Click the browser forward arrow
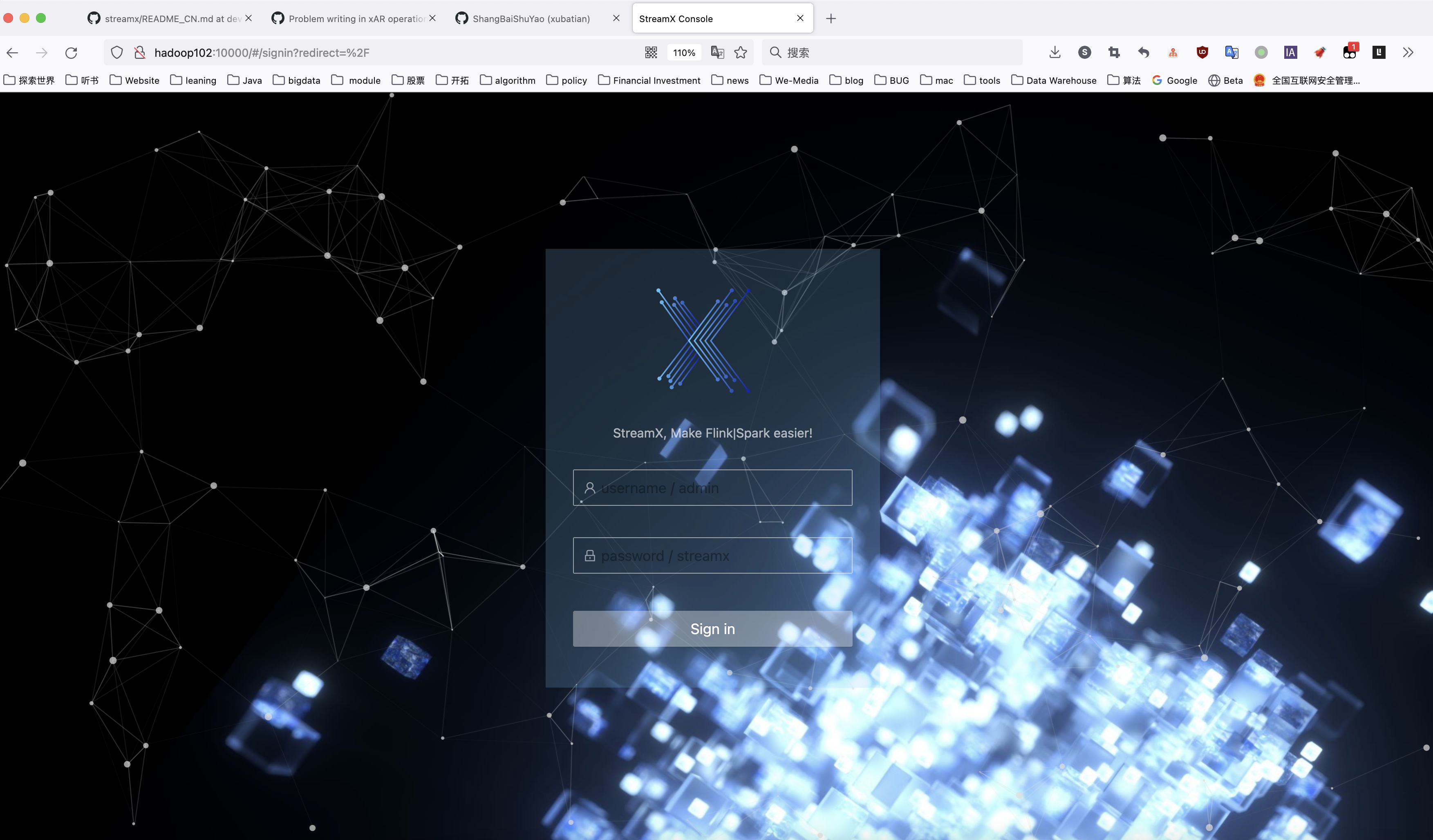This screenshot has height=840, width=1433. (42, 53)
